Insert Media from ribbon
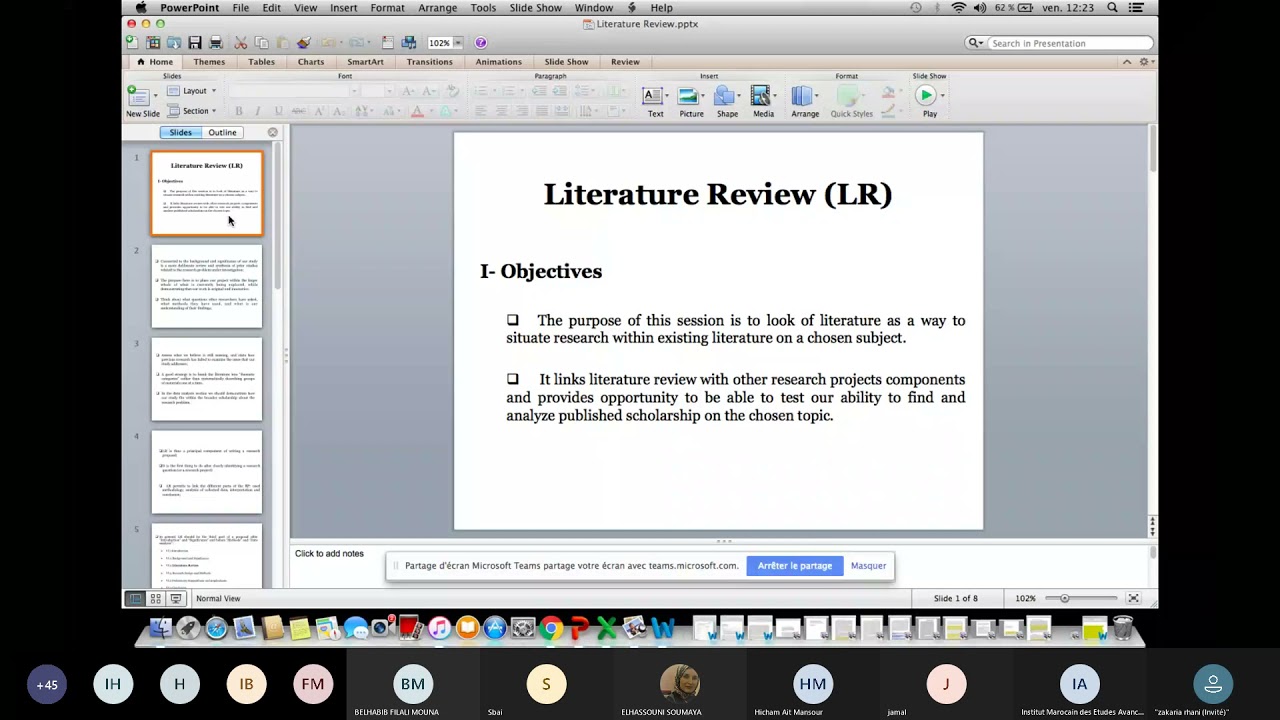This screenshot has height=720, width=1280. 760,97
